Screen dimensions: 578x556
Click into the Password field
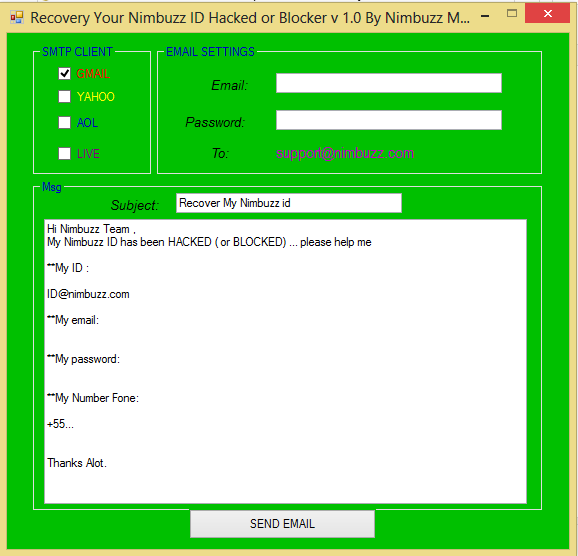(x=389, y=120)
